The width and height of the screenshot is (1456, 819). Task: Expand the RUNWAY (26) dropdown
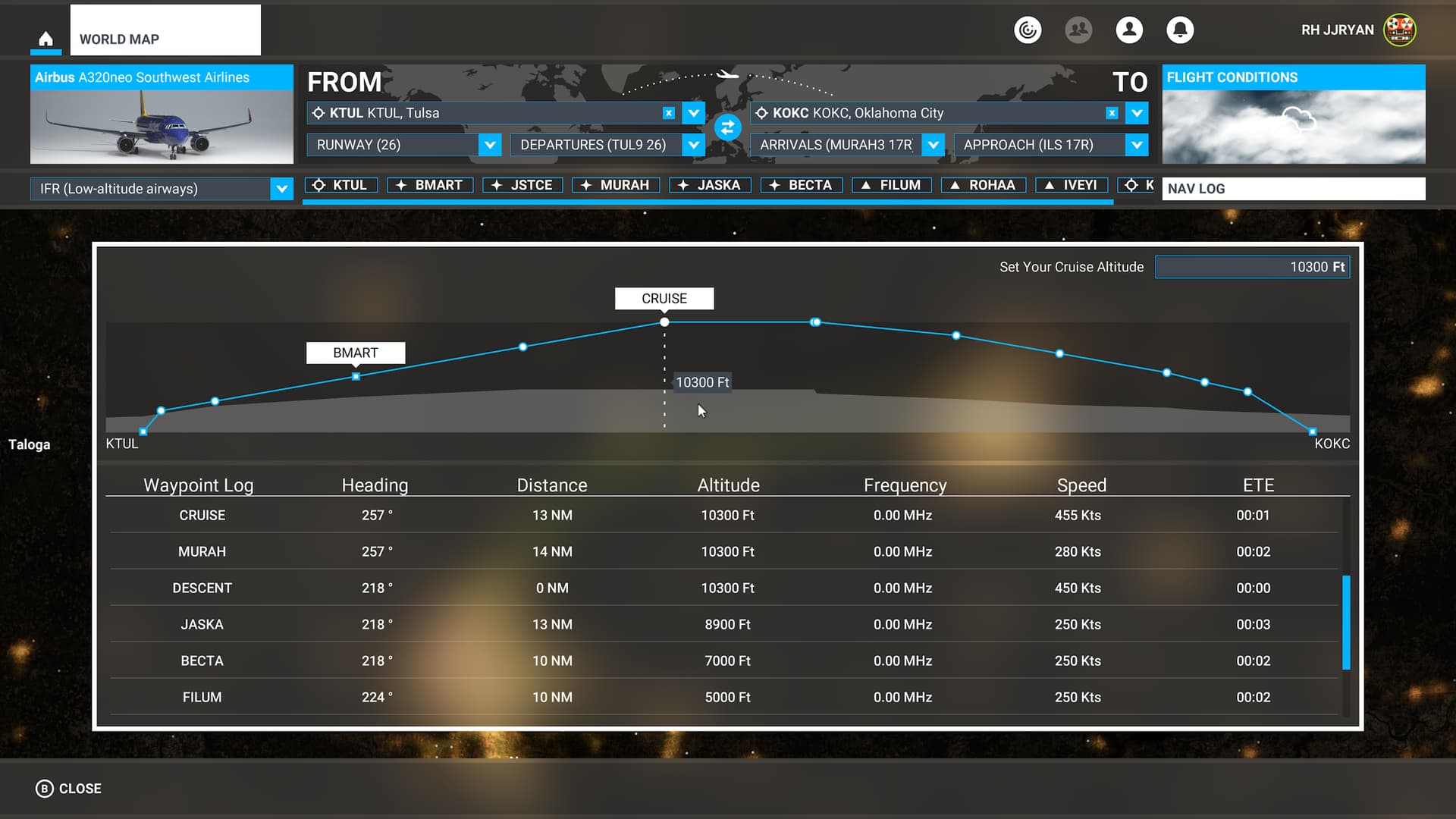[490, 145]
